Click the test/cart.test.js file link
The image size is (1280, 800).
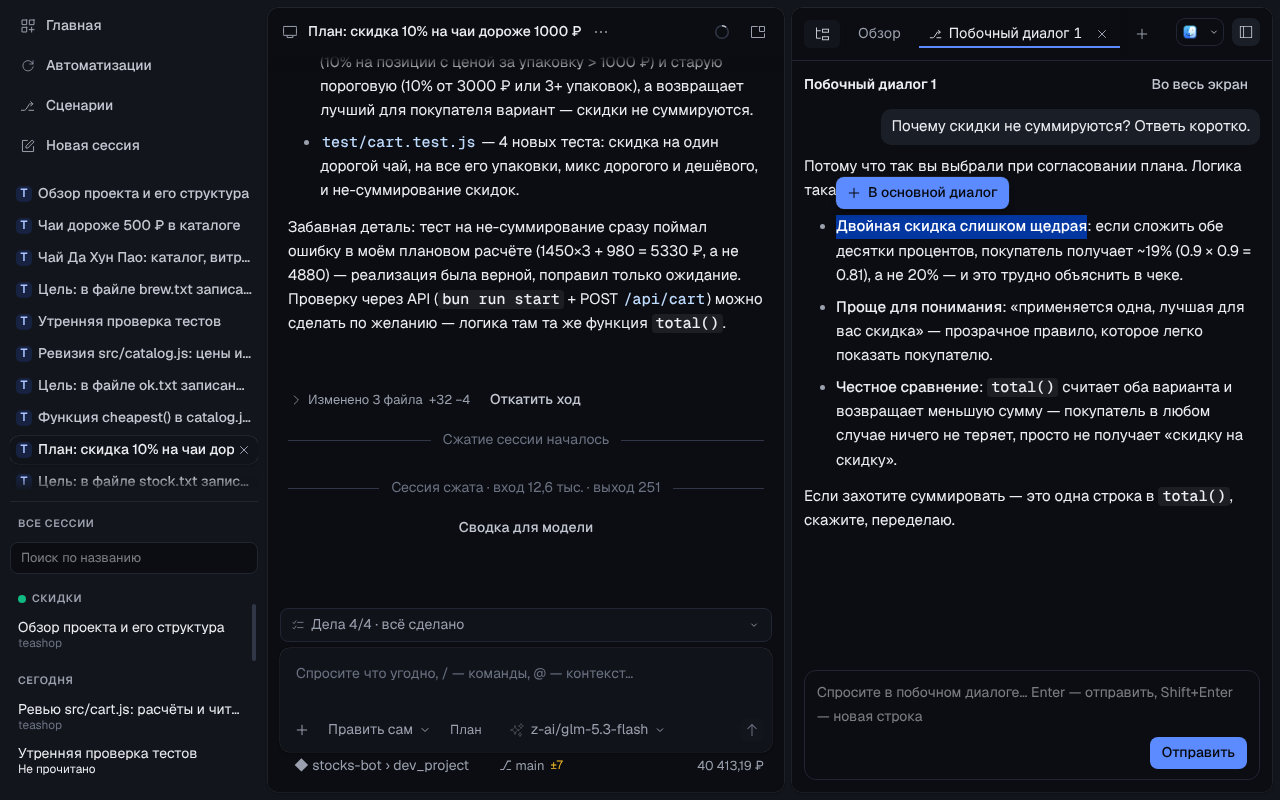pos(399,142)
